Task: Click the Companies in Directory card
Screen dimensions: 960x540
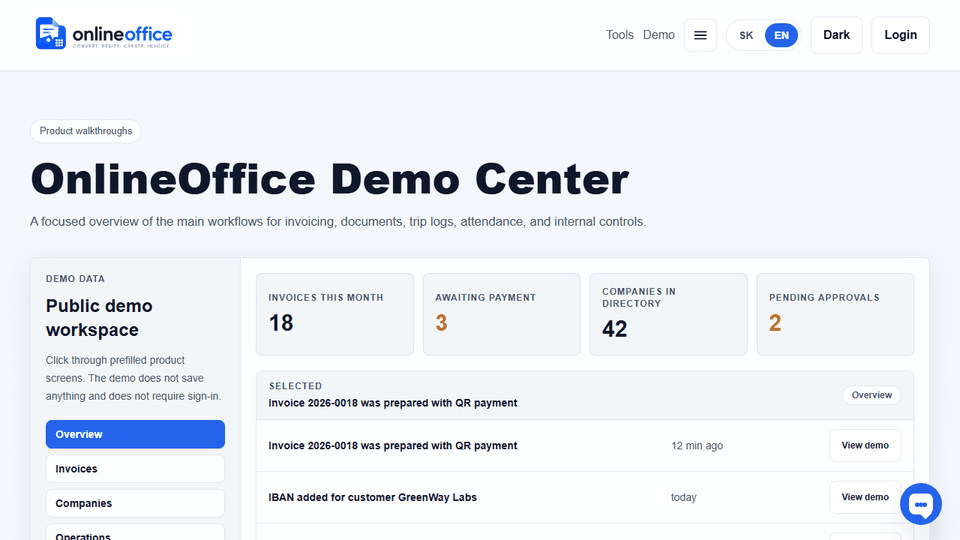Action: (x=669, y=314)
